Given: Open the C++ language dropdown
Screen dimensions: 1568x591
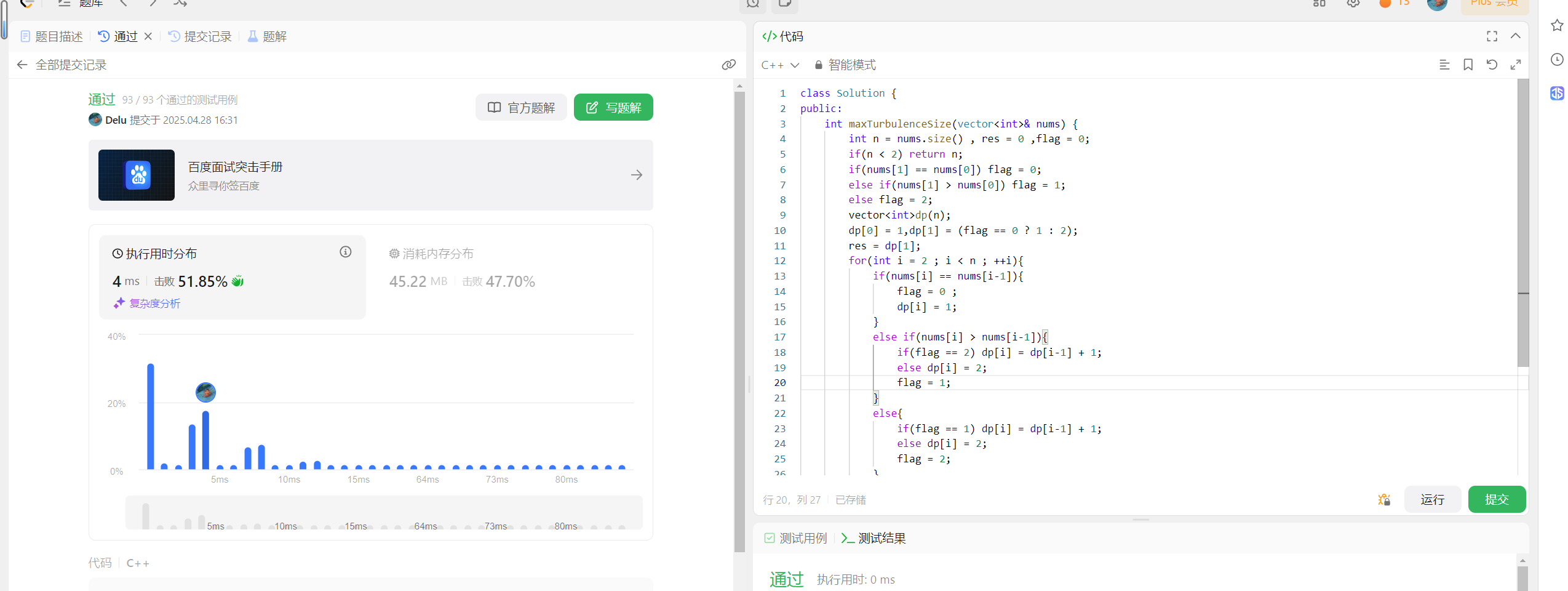Looking at the screenshot, I should (780, 65).
